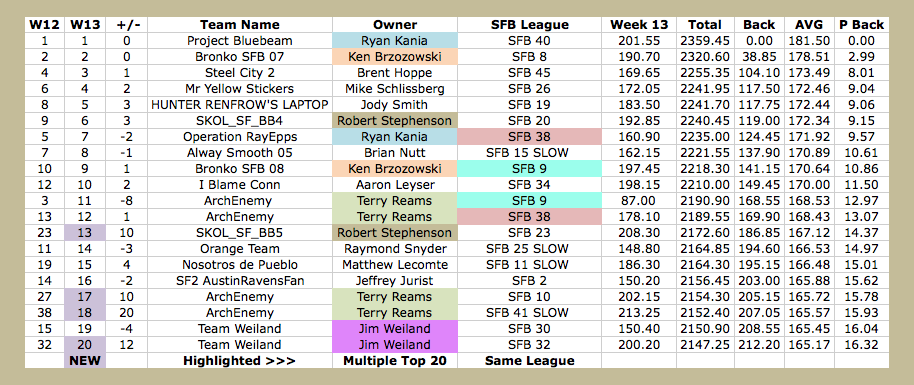Select the 213.25 week score cell
This screenshot has width=914, height=385.
click(x=639, y=313)
